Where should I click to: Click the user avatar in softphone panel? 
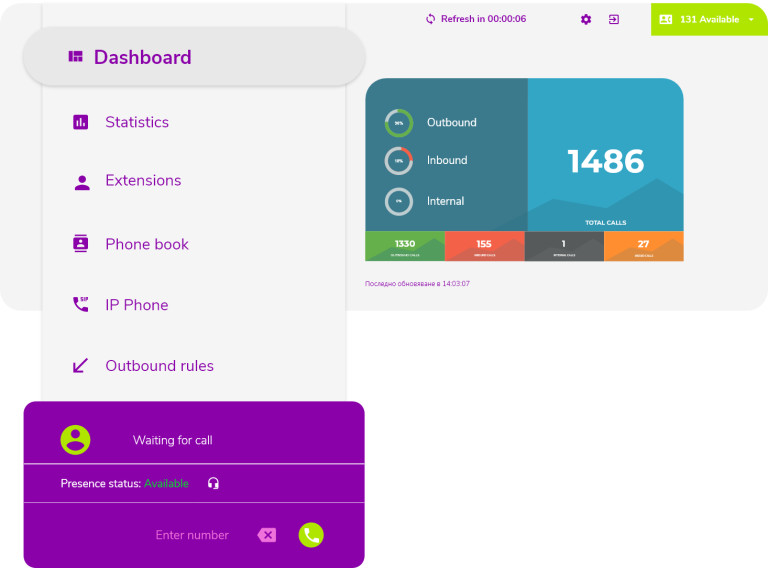click(x=75, y=439)
